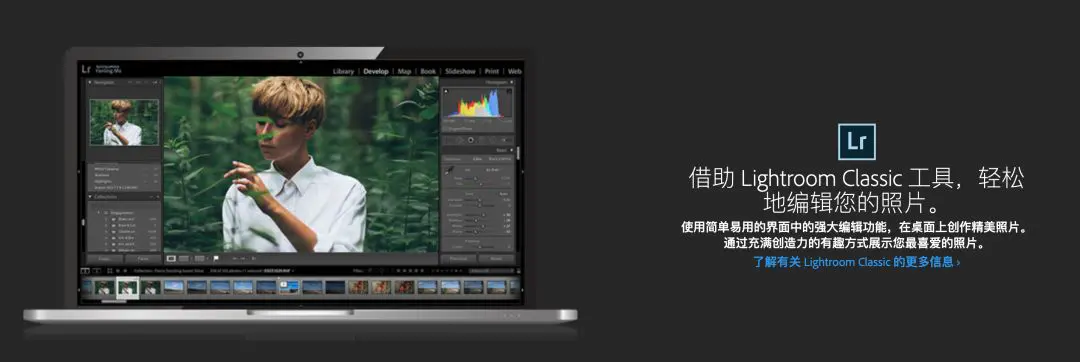The height and width of the screenshot is (362, 1080).
Task: Toggle the shadow clipping indicator in the histogram
Action: click(445, 91)
